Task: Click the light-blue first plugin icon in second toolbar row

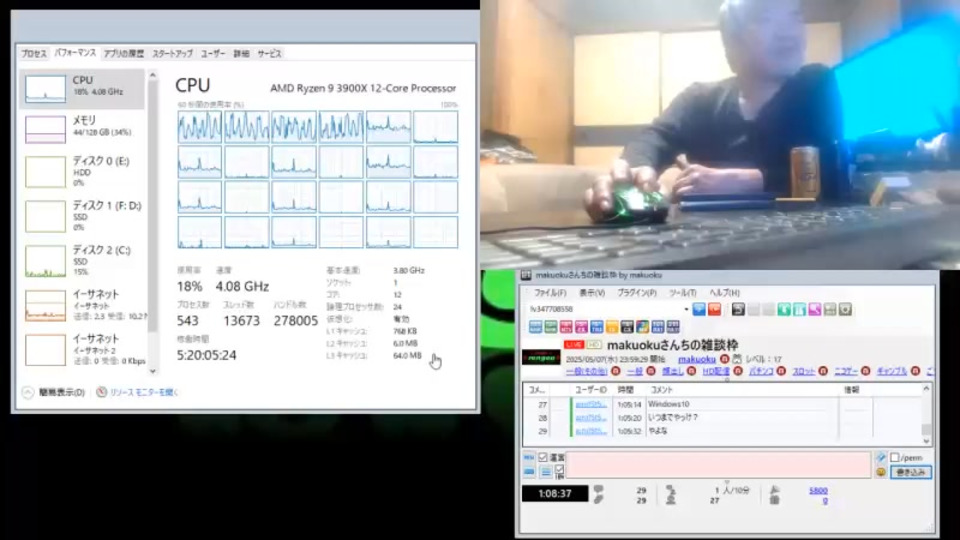Action: point(536,327)
